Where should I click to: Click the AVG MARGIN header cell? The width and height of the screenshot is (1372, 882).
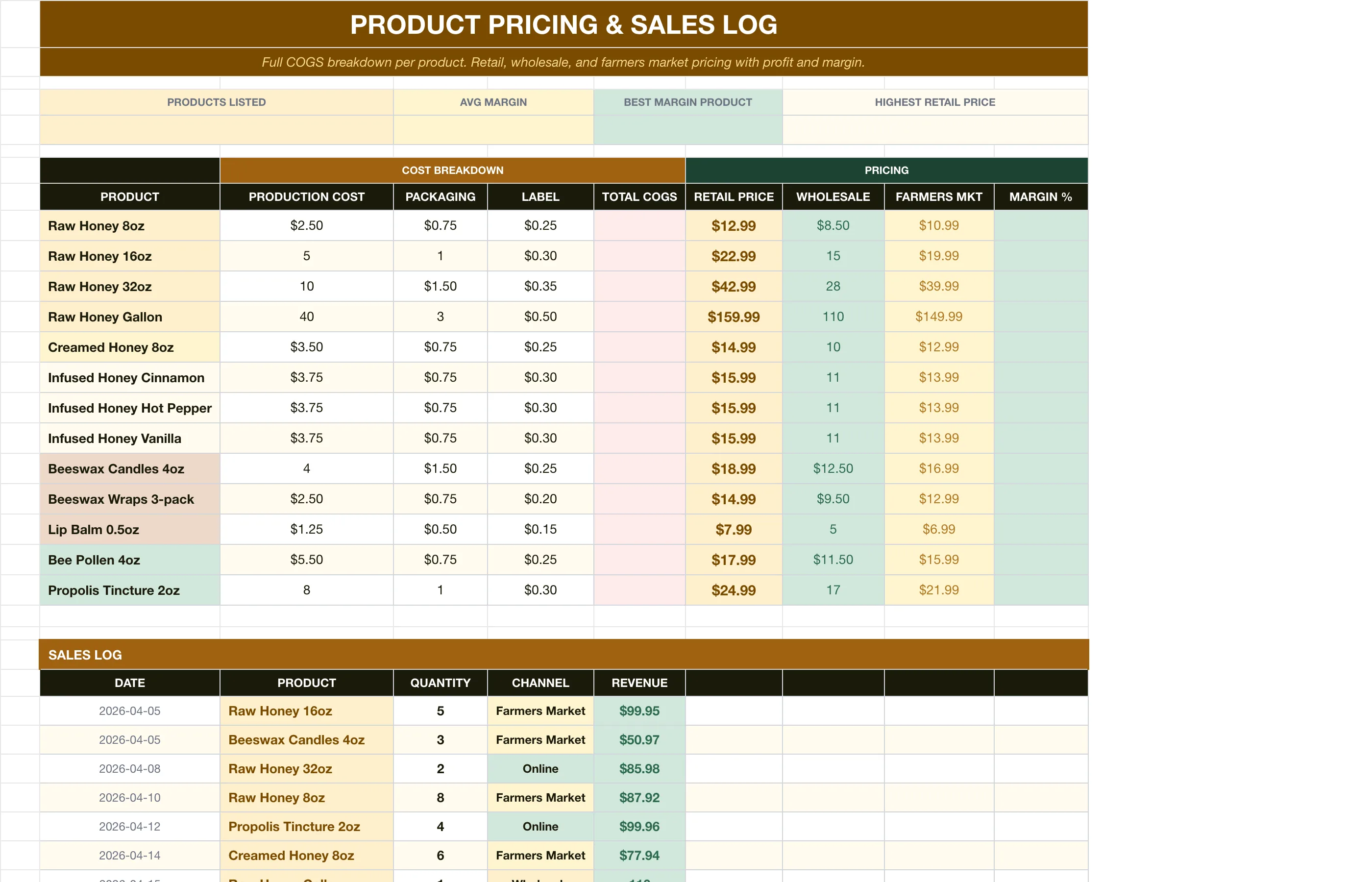[493, 102]
